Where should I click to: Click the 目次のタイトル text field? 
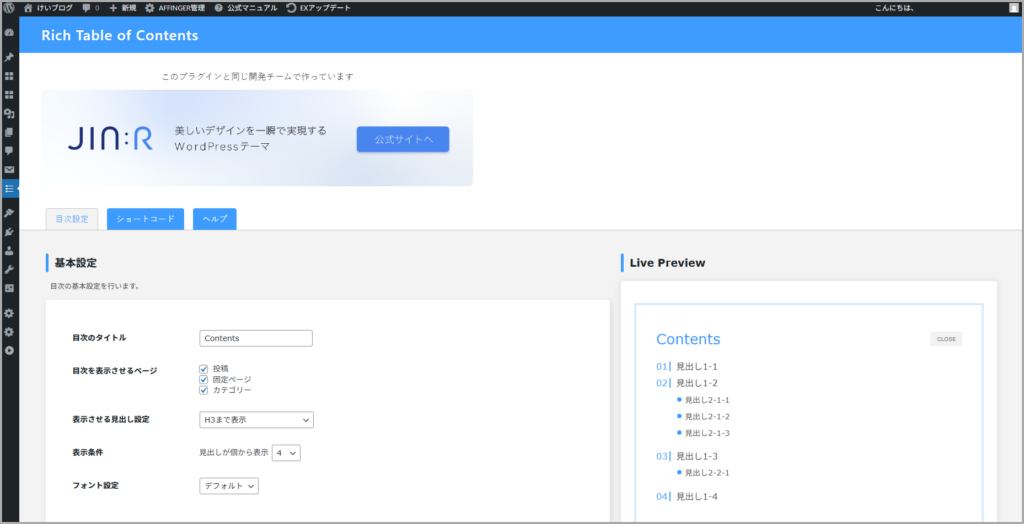(256, 338)
